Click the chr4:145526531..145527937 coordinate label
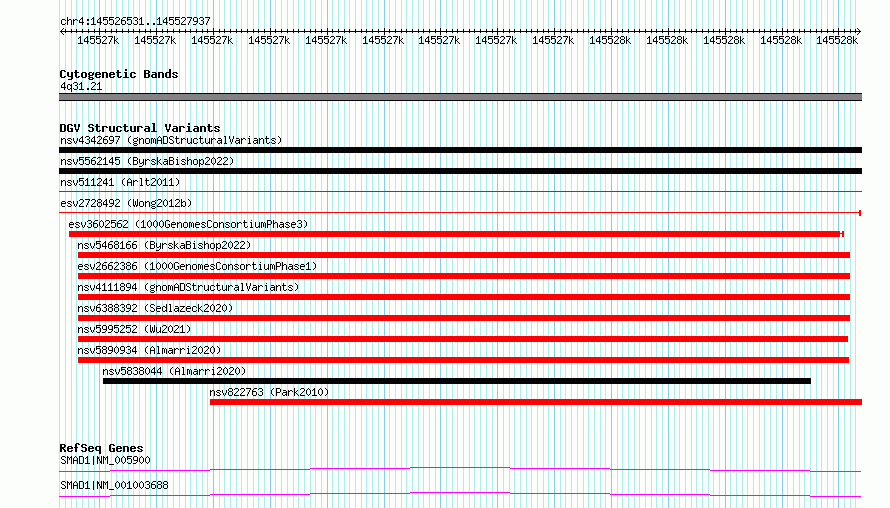The width and height of the screenshot is (890, 508). [x=135, y=21]
